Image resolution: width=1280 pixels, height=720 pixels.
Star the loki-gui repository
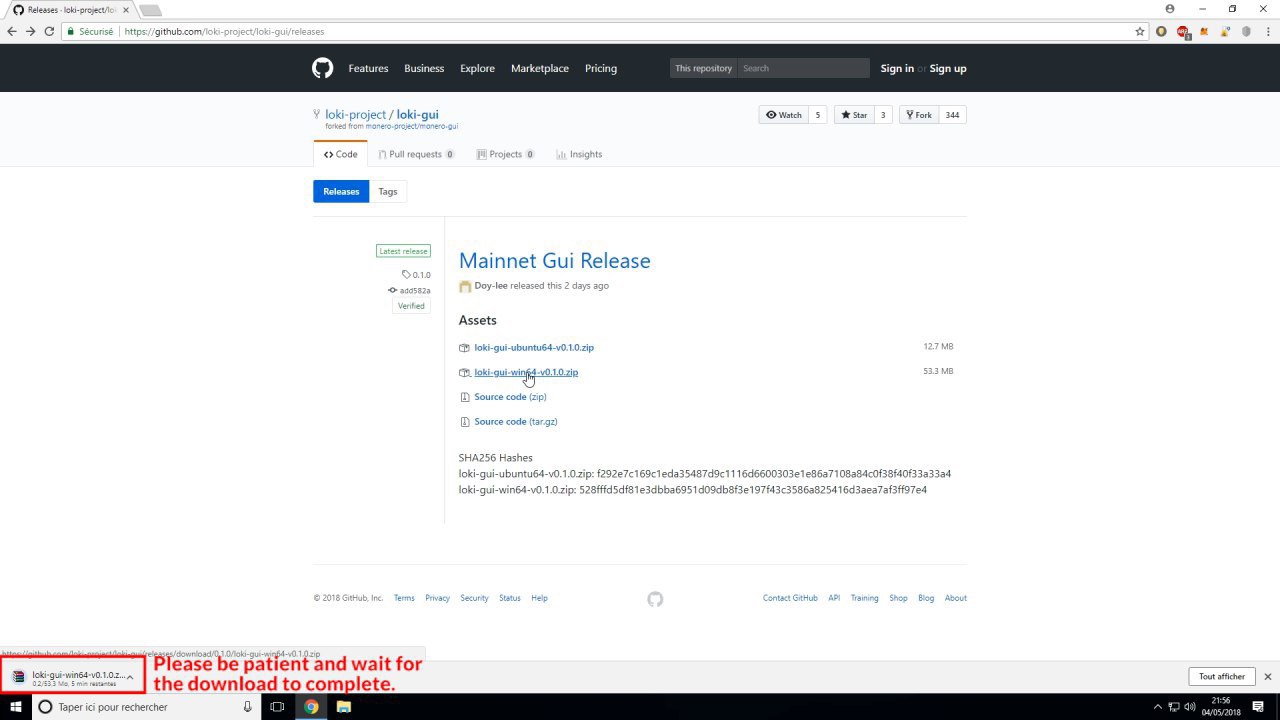point(853,115)
